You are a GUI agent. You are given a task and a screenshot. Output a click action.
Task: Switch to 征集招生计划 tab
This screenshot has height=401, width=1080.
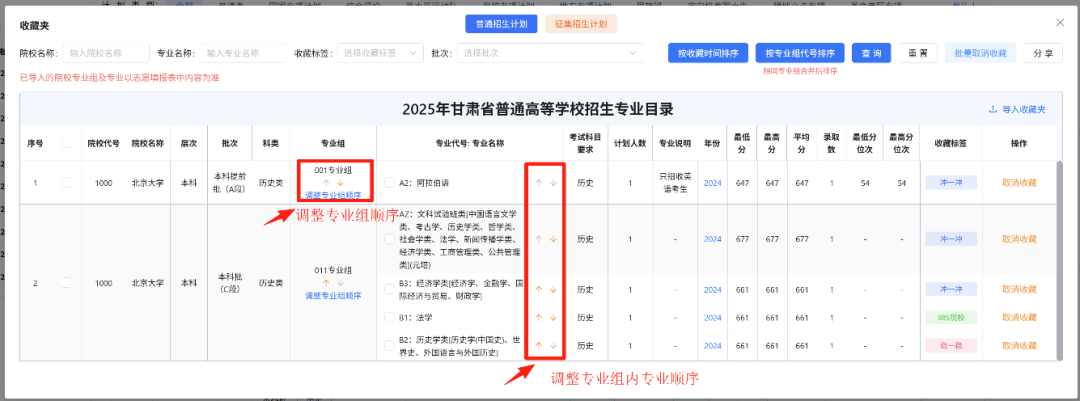pyautogui.click(x=580, y=23)
